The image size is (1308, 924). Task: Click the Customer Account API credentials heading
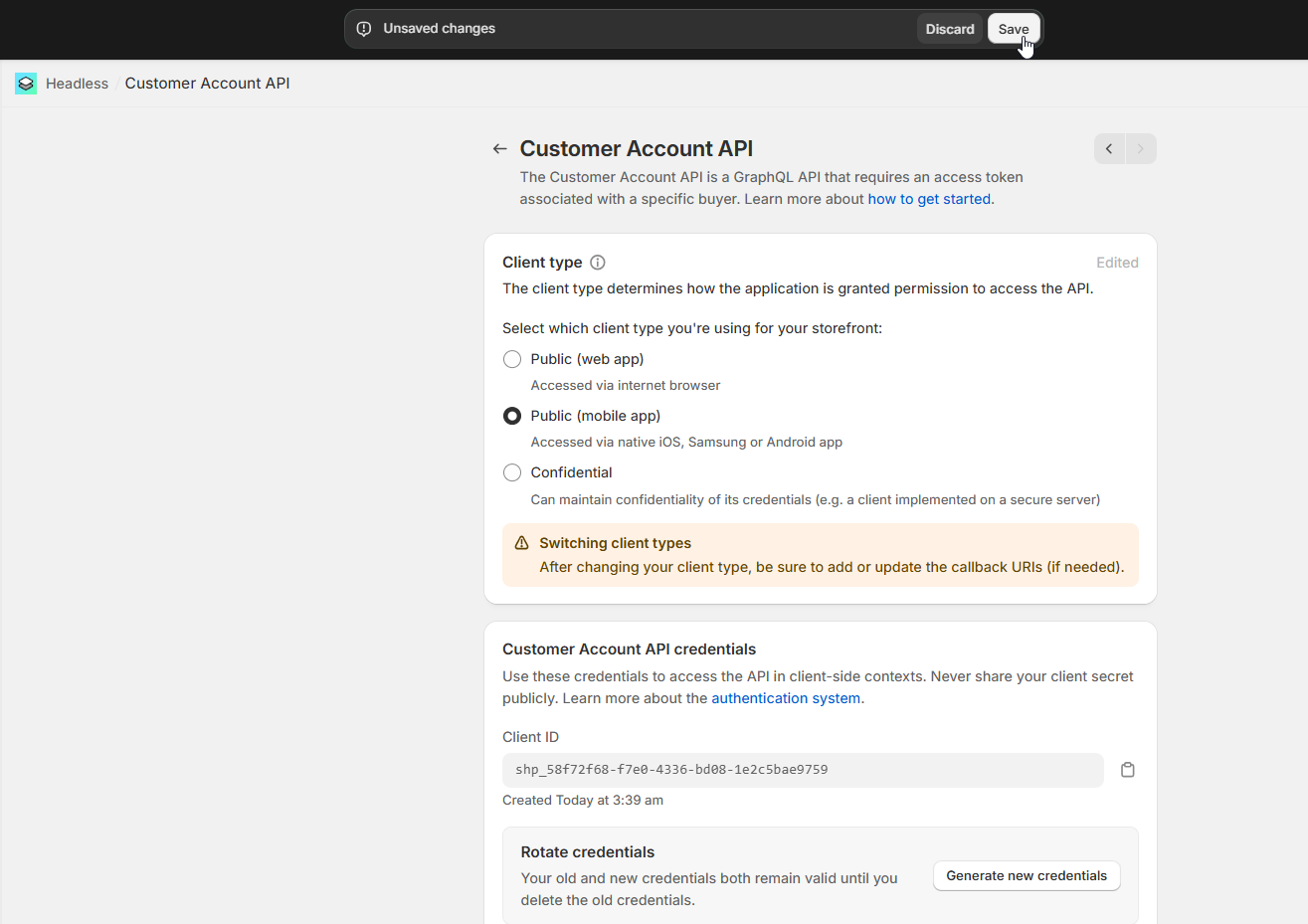629,649
